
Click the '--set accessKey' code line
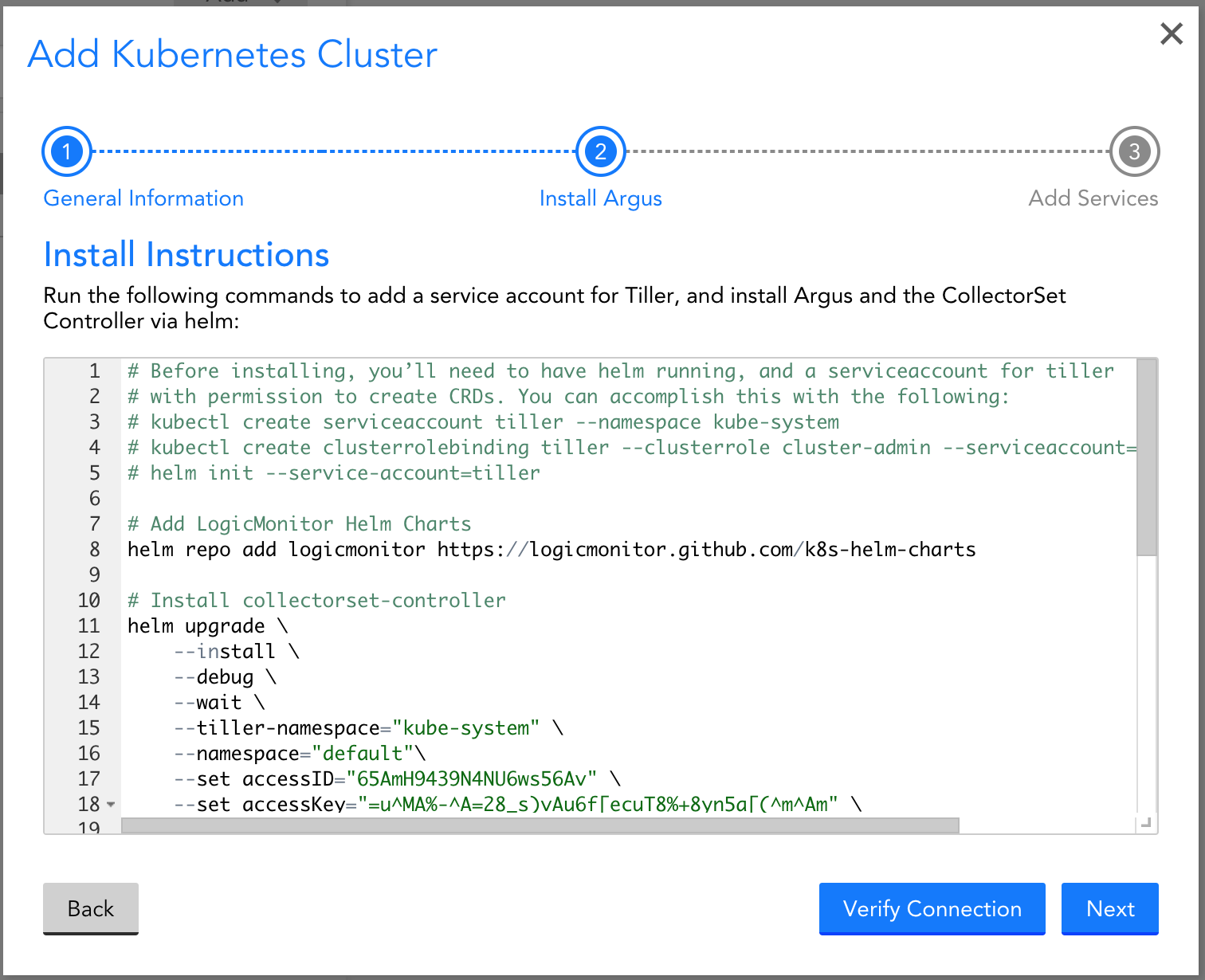(518, 805)
